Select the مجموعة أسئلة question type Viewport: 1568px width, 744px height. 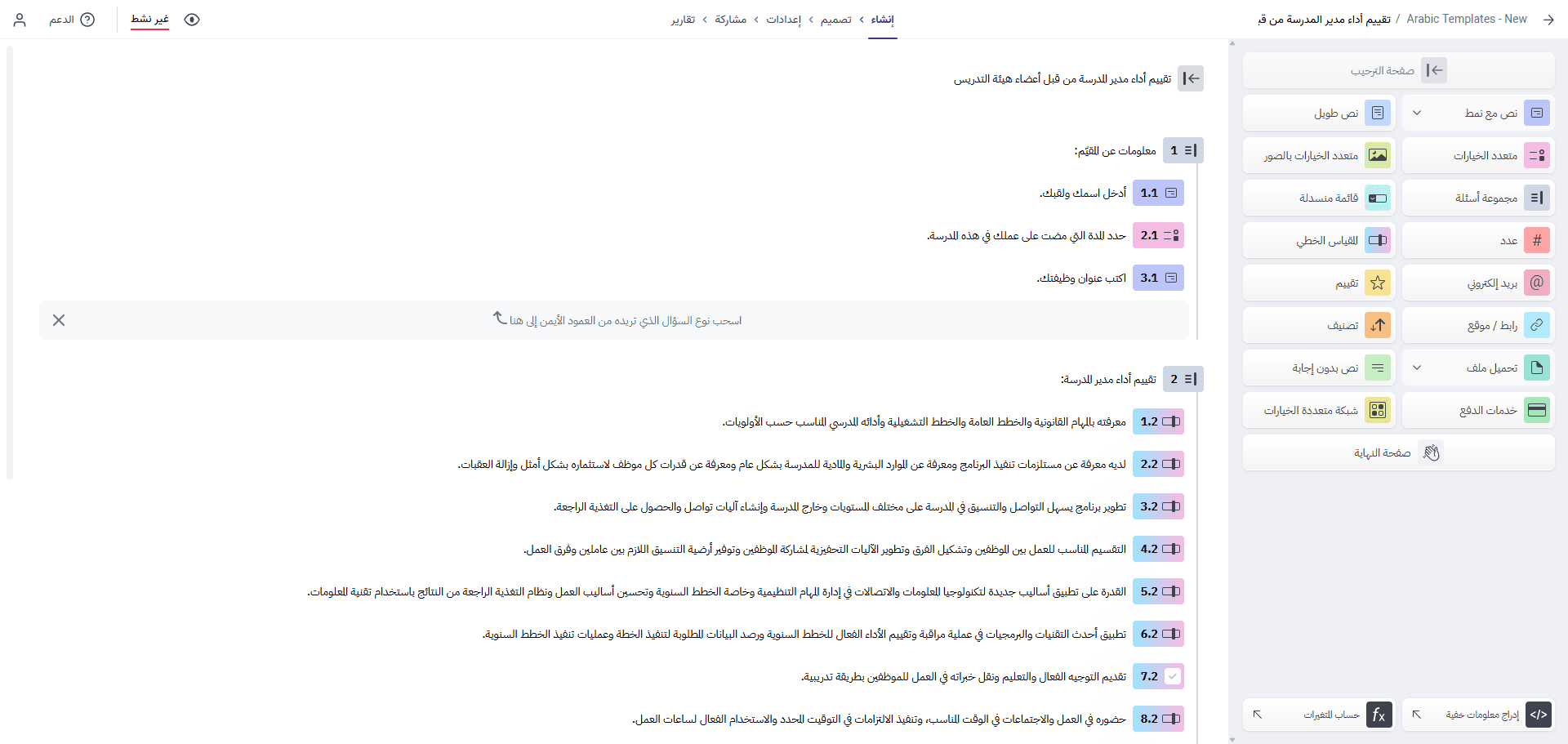pos(1478,198)
